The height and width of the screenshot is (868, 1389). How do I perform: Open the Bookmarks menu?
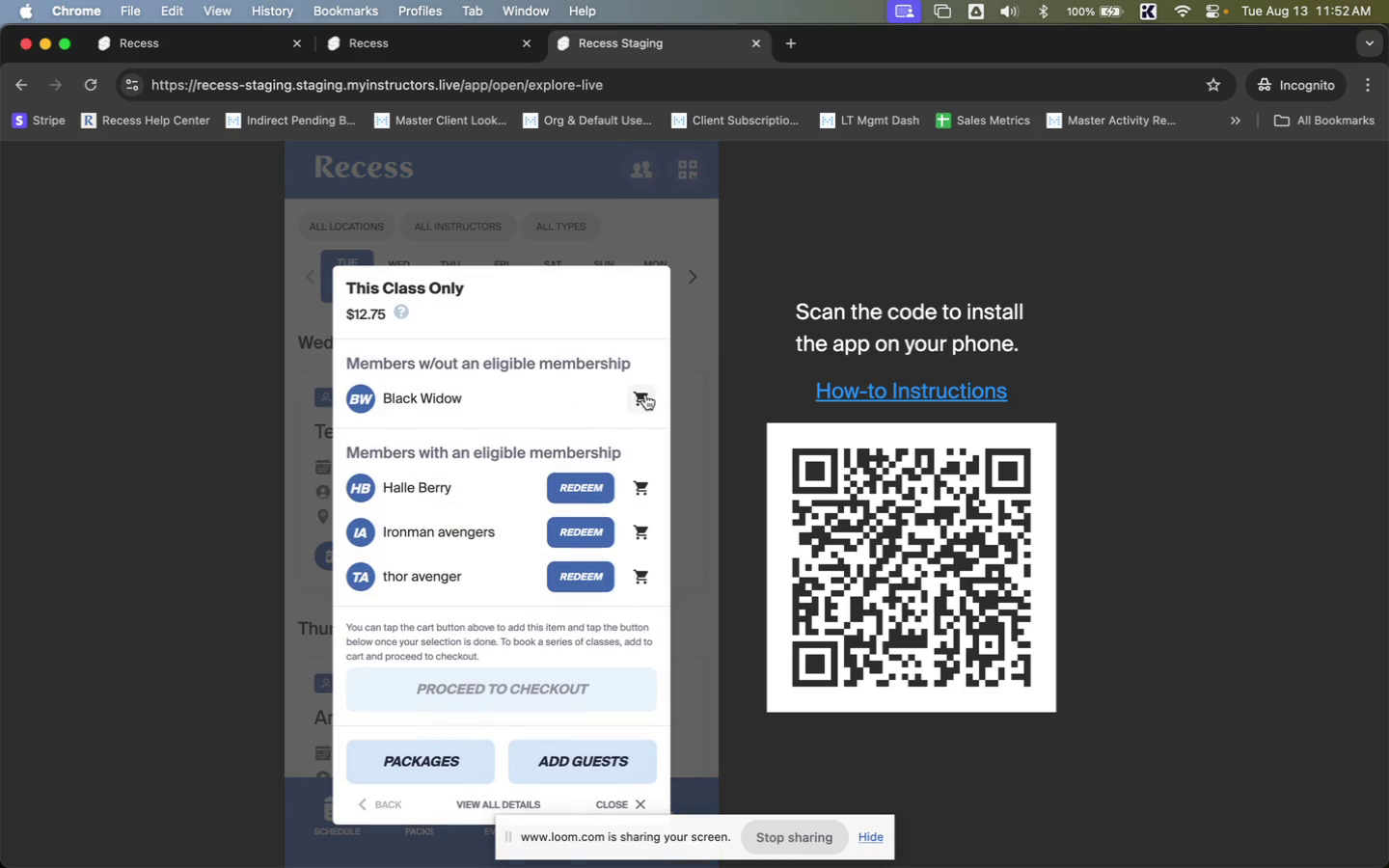345,12
